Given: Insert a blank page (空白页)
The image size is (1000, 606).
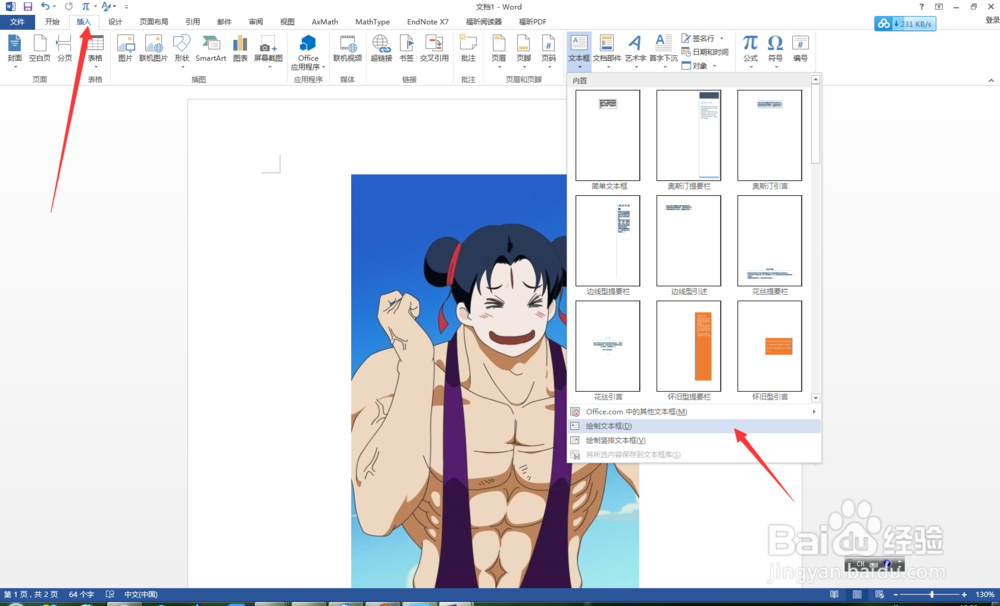Looking at the screenshot, I should [x=40, y=50].
